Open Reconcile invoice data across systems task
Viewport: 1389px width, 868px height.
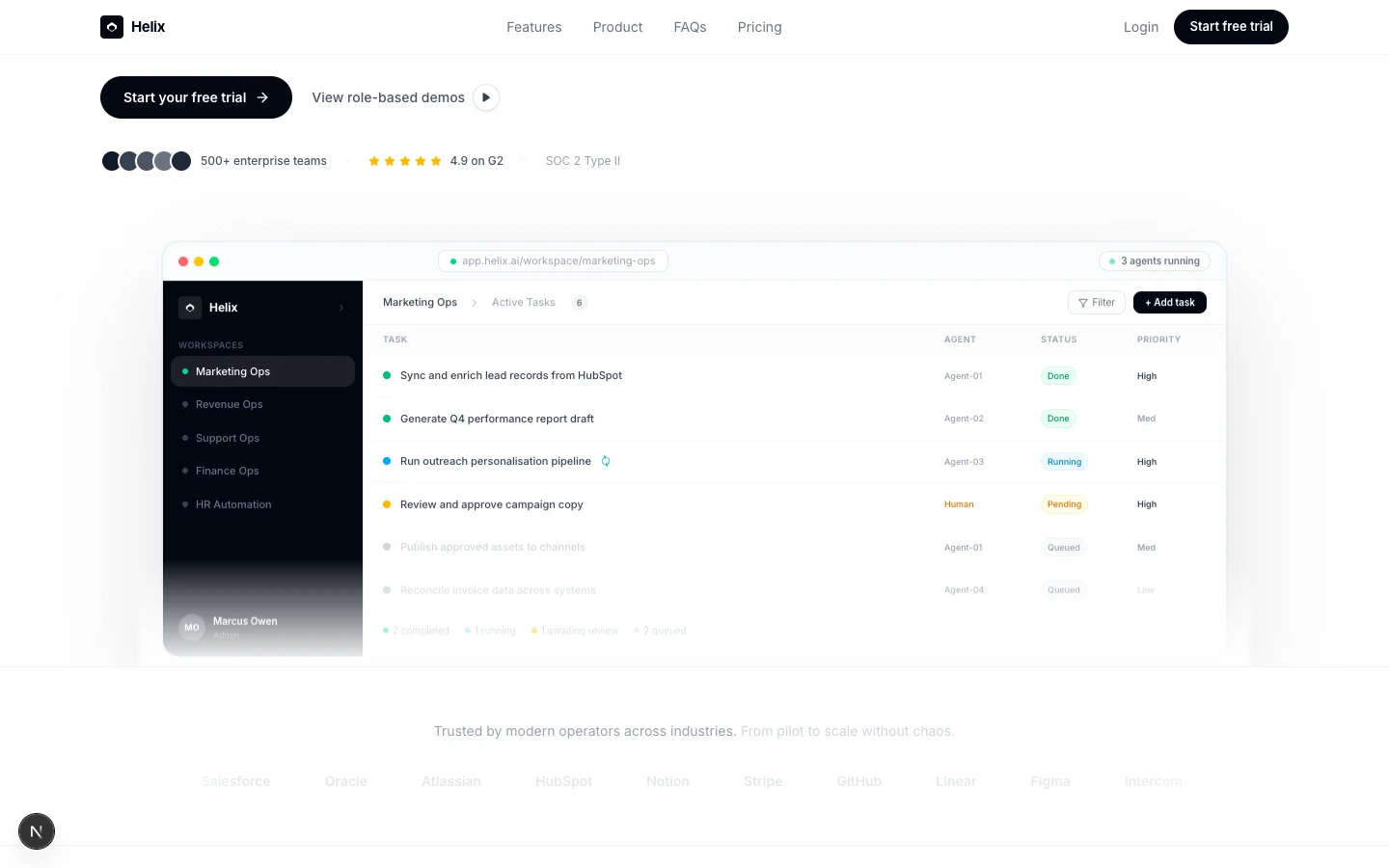pos(498,590)
